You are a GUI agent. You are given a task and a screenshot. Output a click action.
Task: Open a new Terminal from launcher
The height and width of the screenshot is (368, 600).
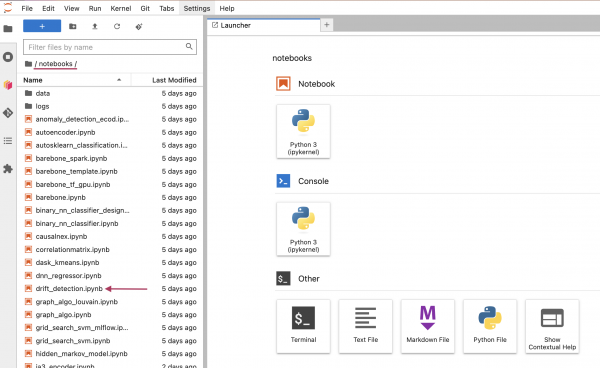point(303,326)
